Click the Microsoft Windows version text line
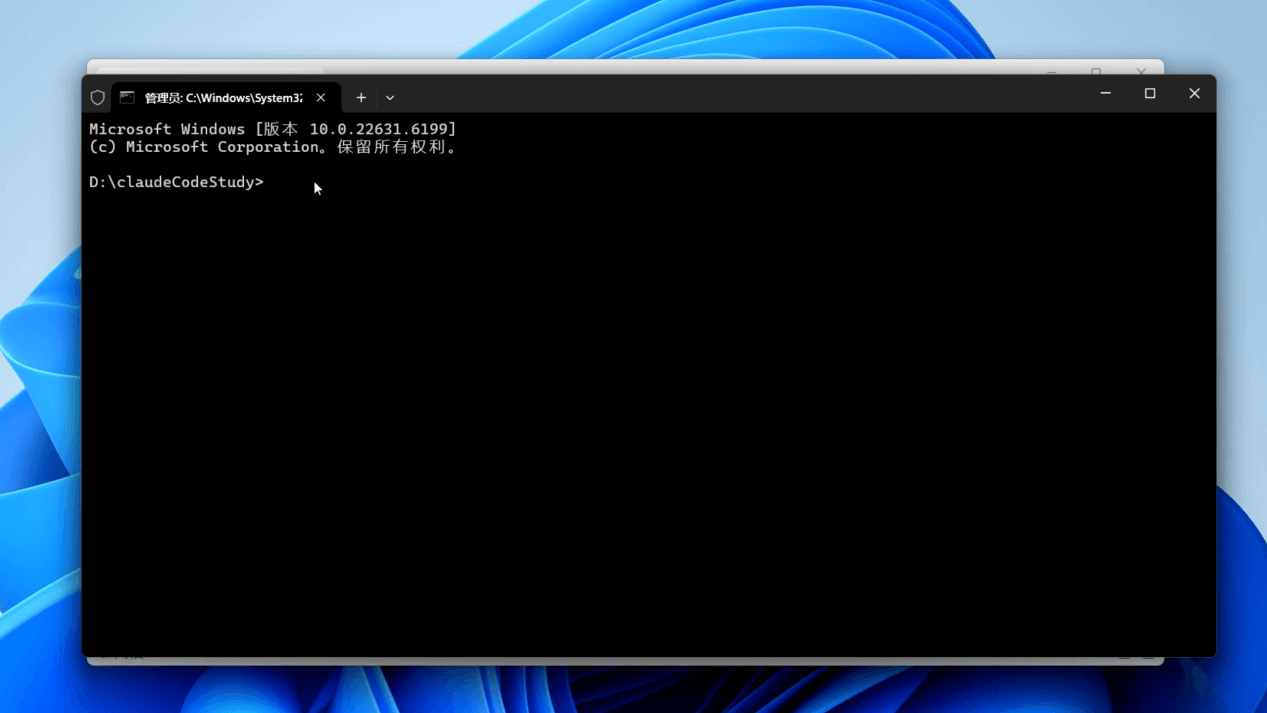This screenshot has height=713, width=1267. [272, 129]
